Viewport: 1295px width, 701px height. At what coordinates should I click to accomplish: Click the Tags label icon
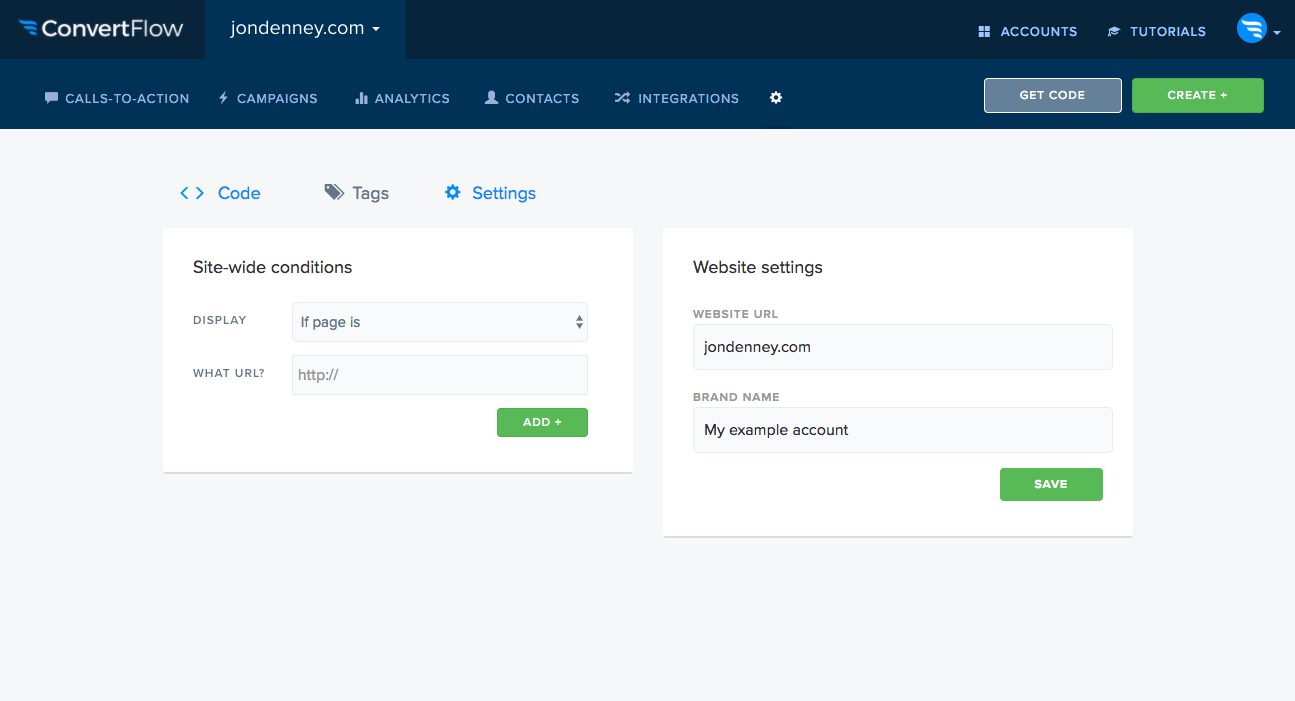coord(334,193)
